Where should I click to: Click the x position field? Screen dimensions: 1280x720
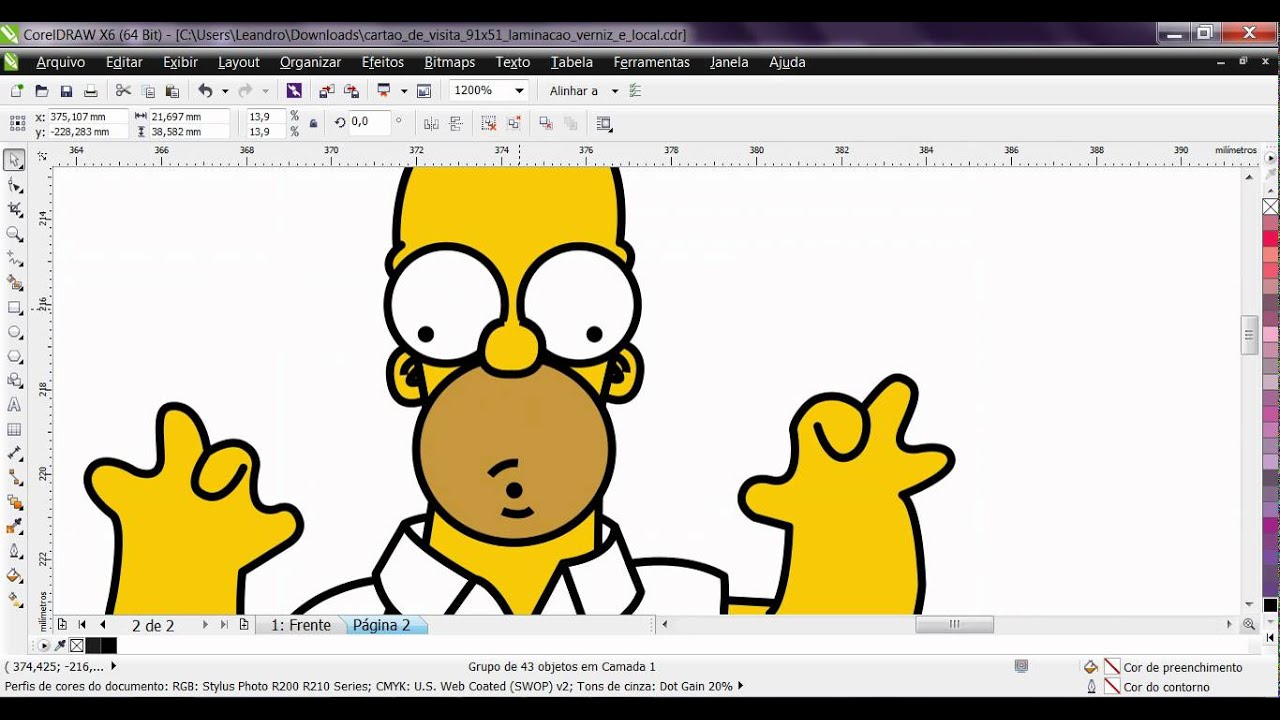pos(88,117)
